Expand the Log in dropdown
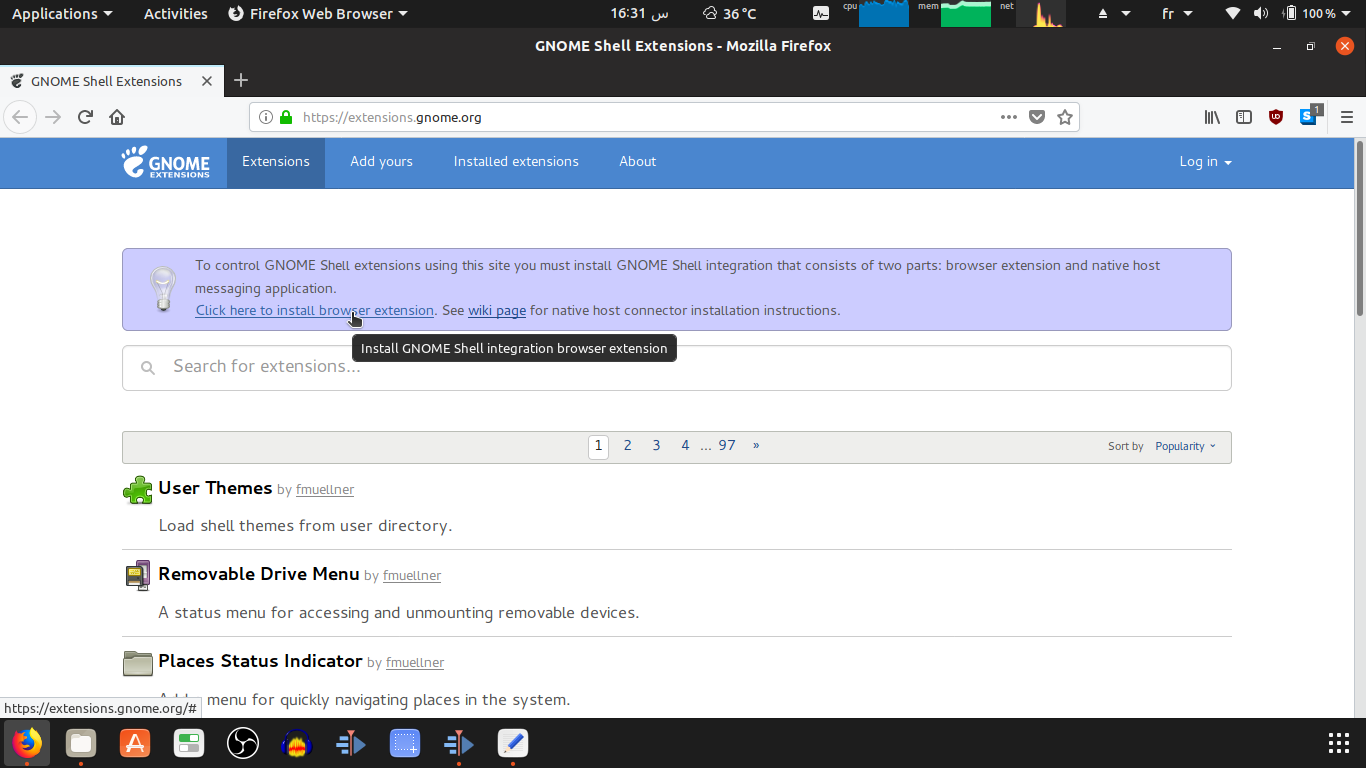This screenshot has height=768, width=1366. point(1205,162)
